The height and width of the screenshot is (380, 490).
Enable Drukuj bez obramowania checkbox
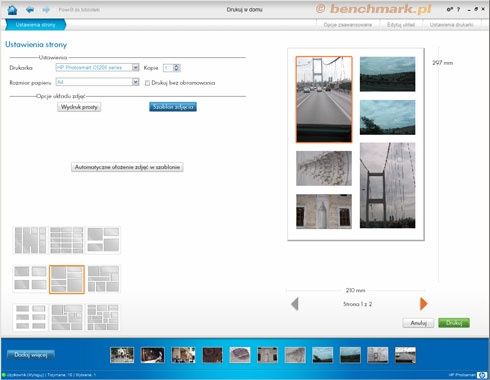[147, 83]
